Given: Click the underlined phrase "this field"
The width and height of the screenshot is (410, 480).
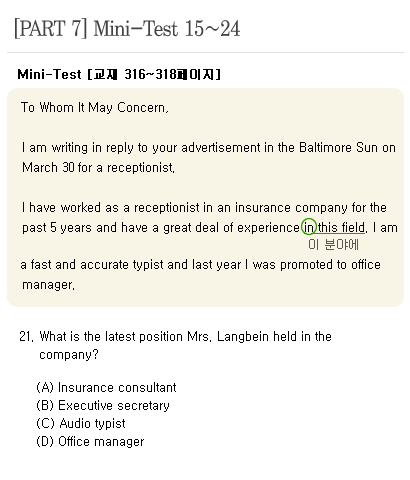Looking at the screenshot, I should tap(341, 228).
